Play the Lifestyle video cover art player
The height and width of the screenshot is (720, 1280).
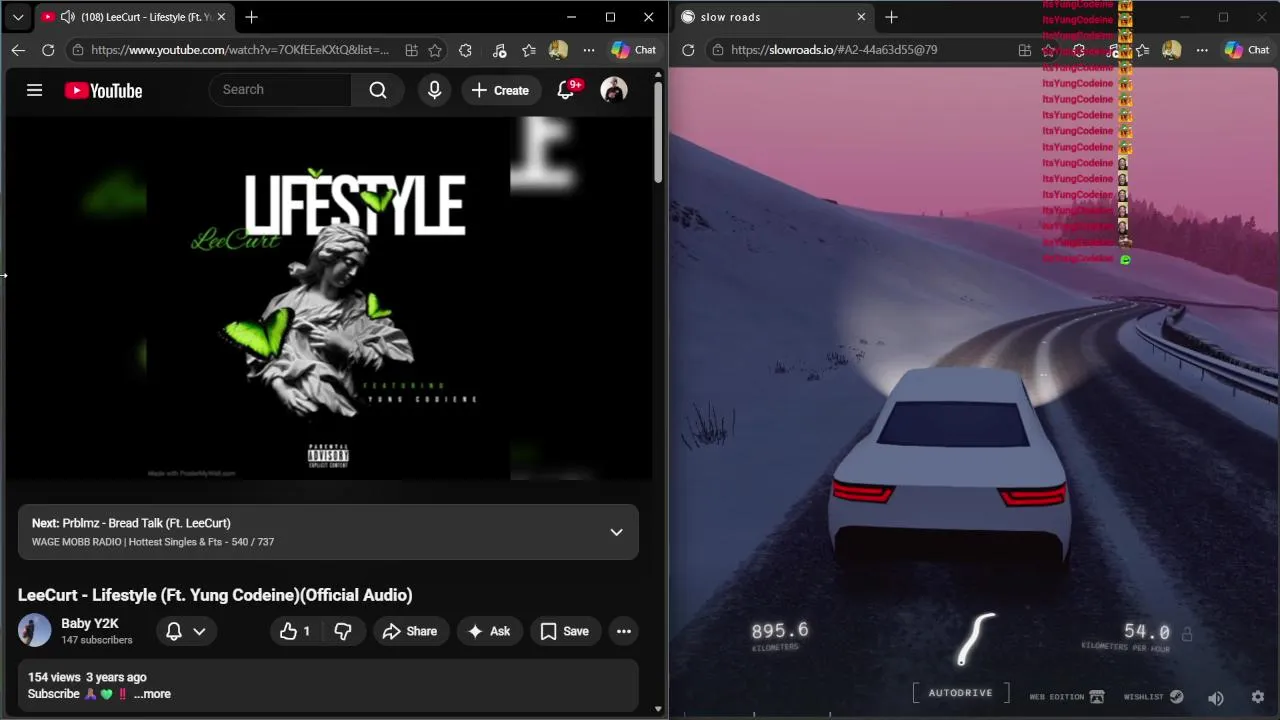[x=328, y=298]
